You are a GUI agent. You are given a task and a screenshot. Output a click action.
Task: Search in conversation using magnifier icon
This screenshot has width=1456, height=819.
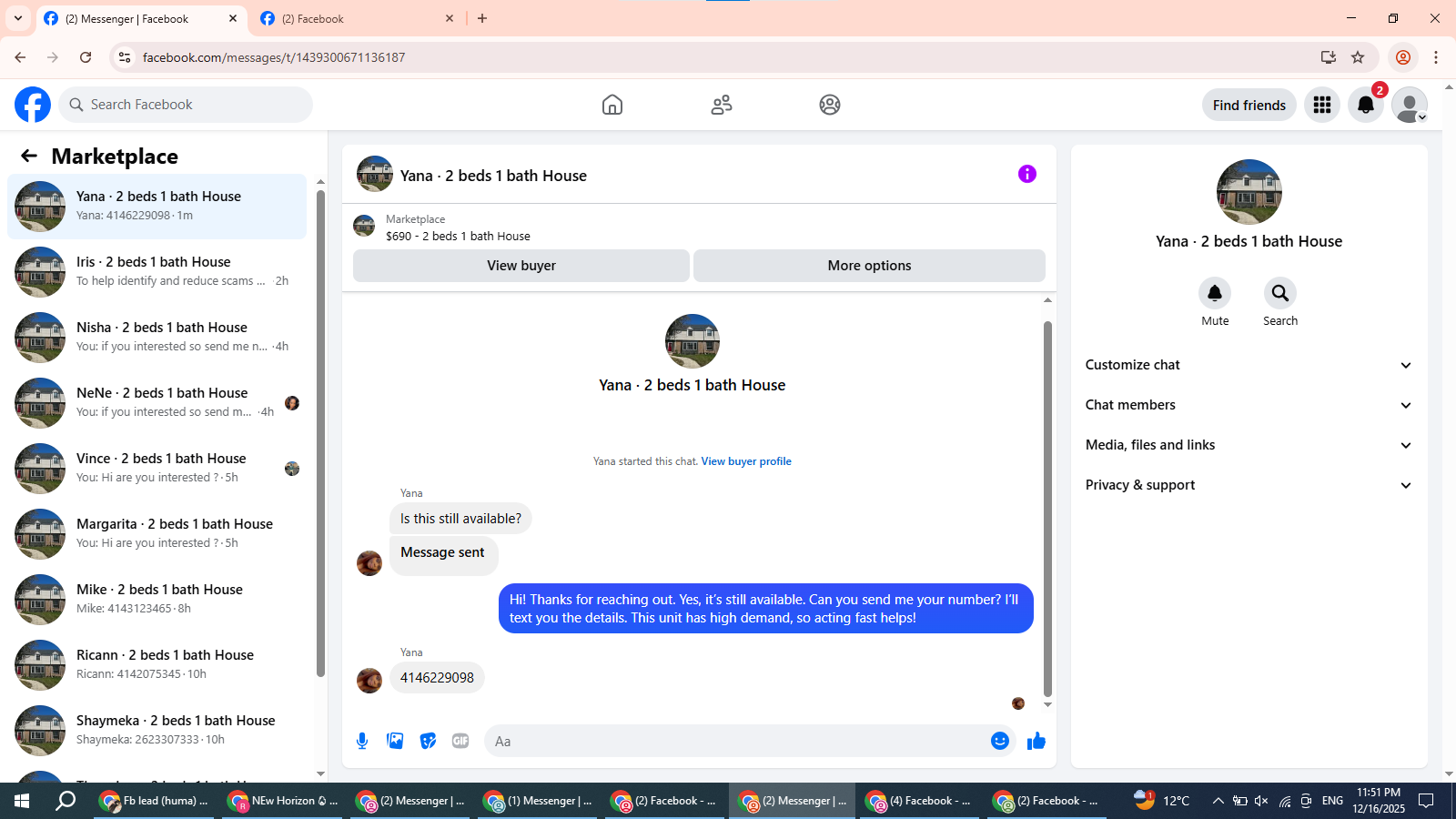click(x=1280, y=293)
